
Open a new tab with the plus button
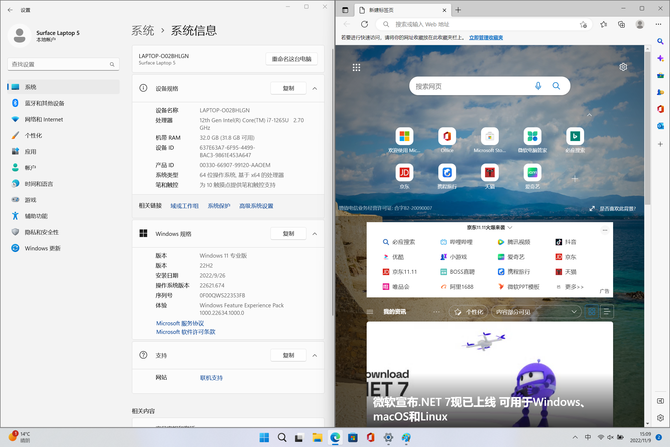pyautogui.click(x=458, y=10)
